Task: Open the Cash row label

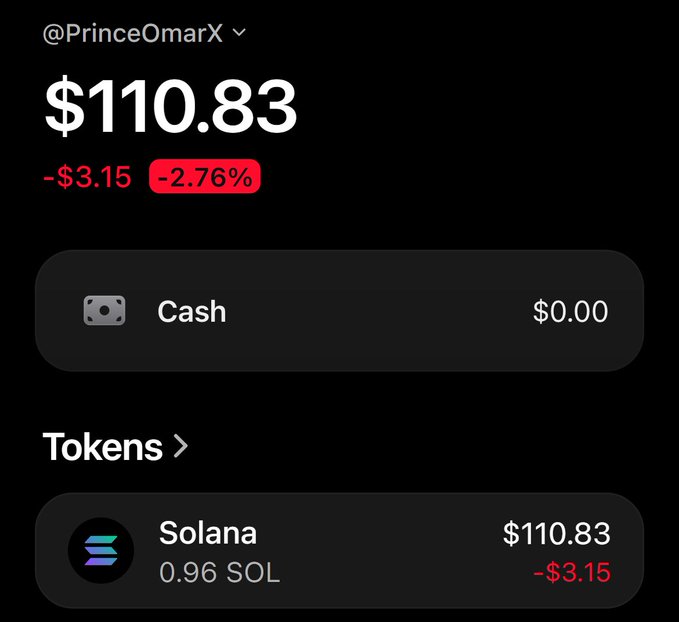Action: point(192,311)
